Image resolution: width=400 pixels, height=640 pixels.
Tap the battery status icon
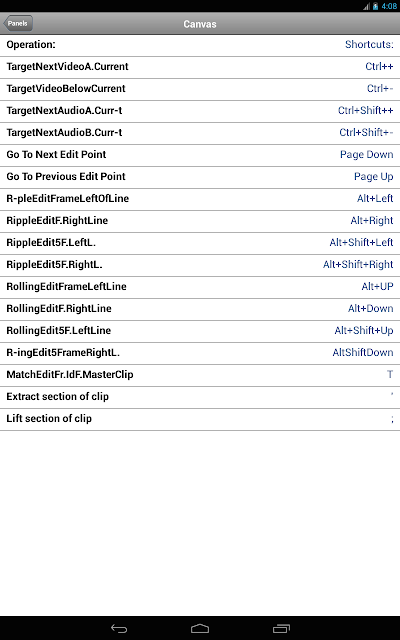click(375, 6)
